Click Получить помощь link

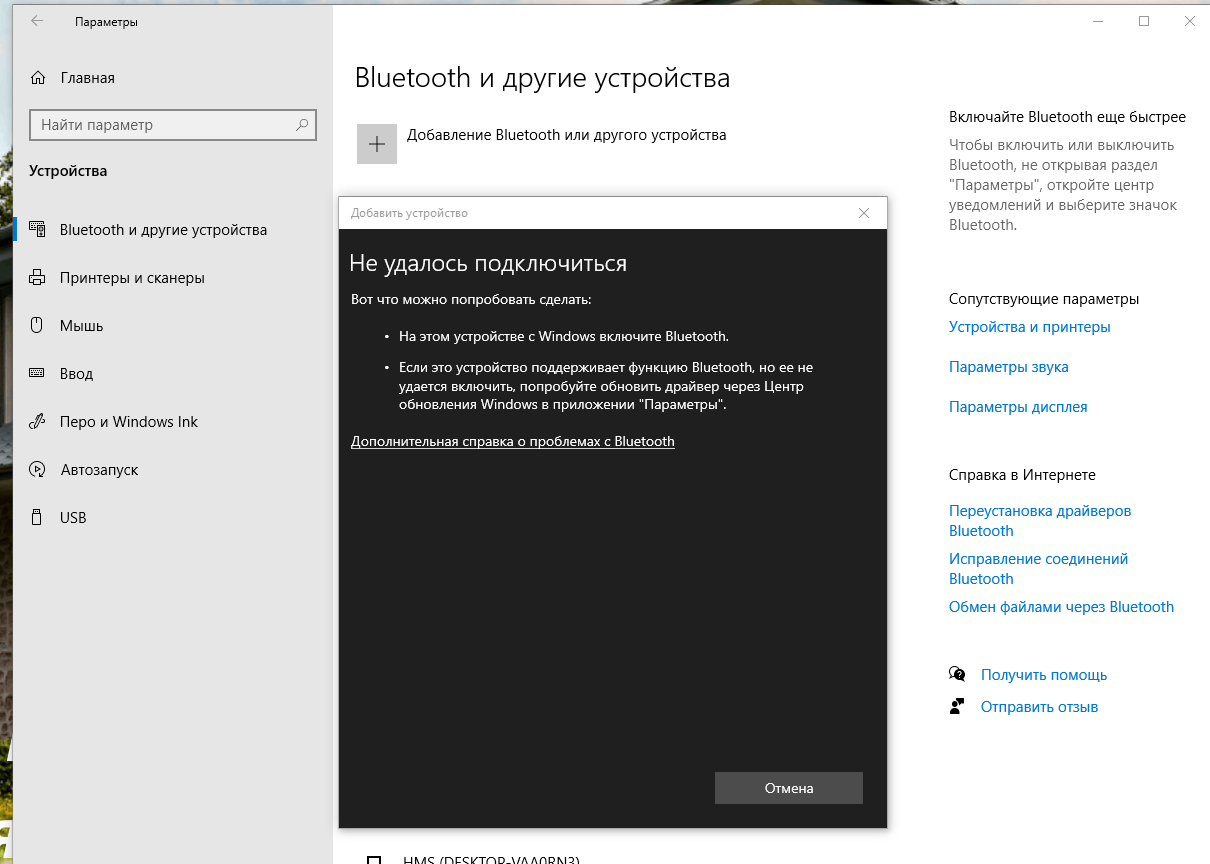[1044, 675]
